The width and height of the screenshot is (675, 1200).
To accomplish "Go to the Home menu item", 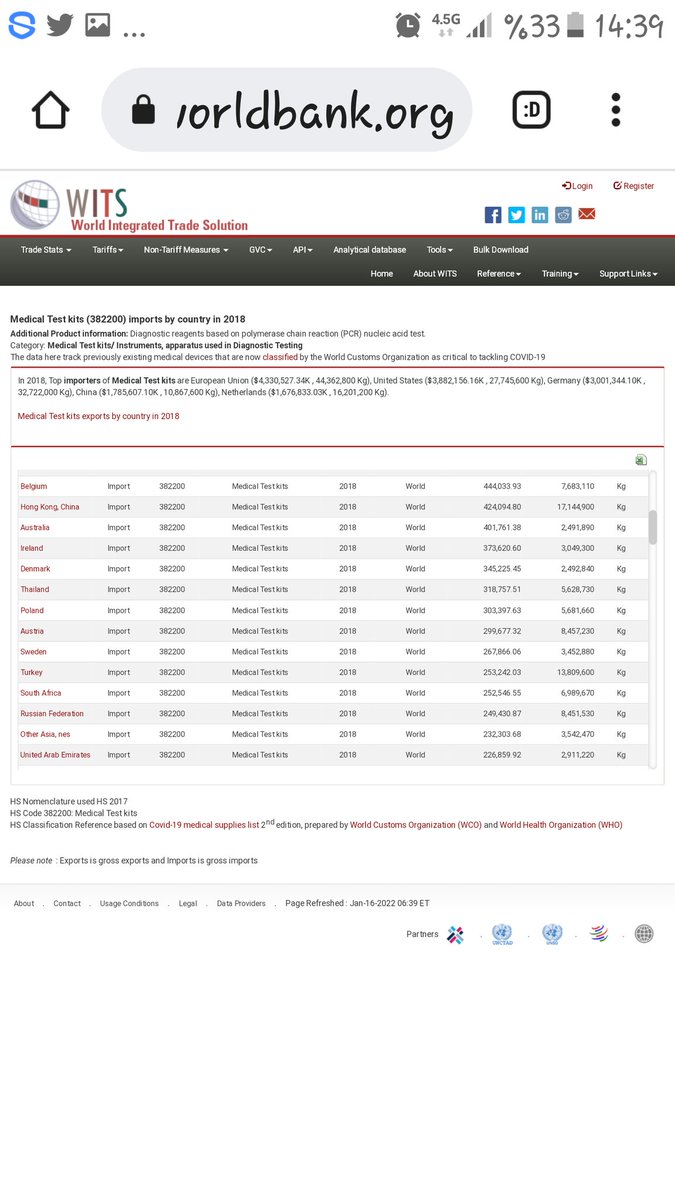I will [382, 274].
